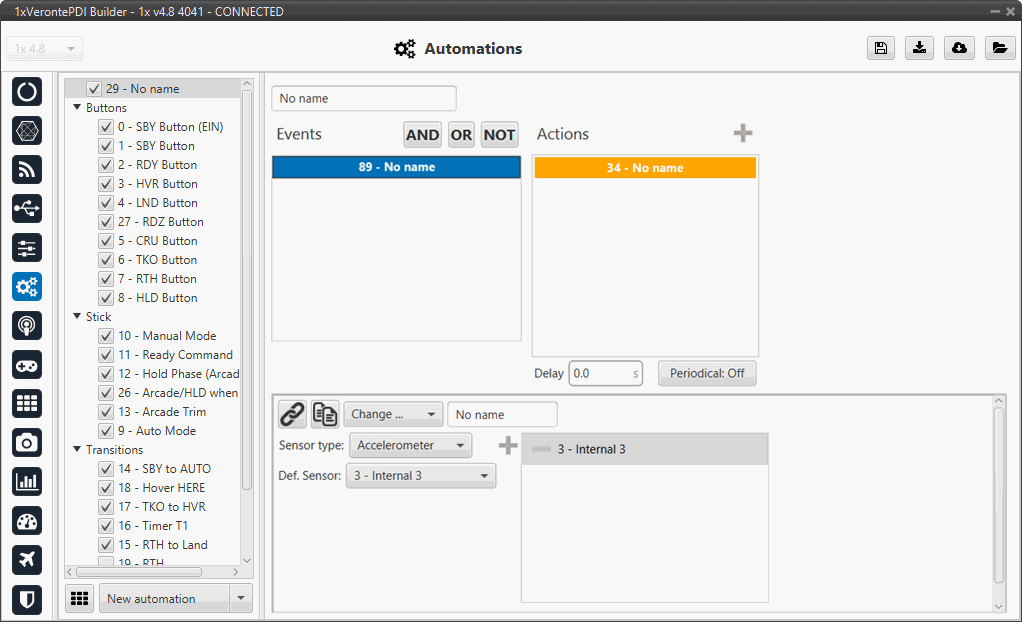The width and height of the screenshot is (1022, 622).
Task: Click the save configuration floppy disk icon
Action: 881,49
